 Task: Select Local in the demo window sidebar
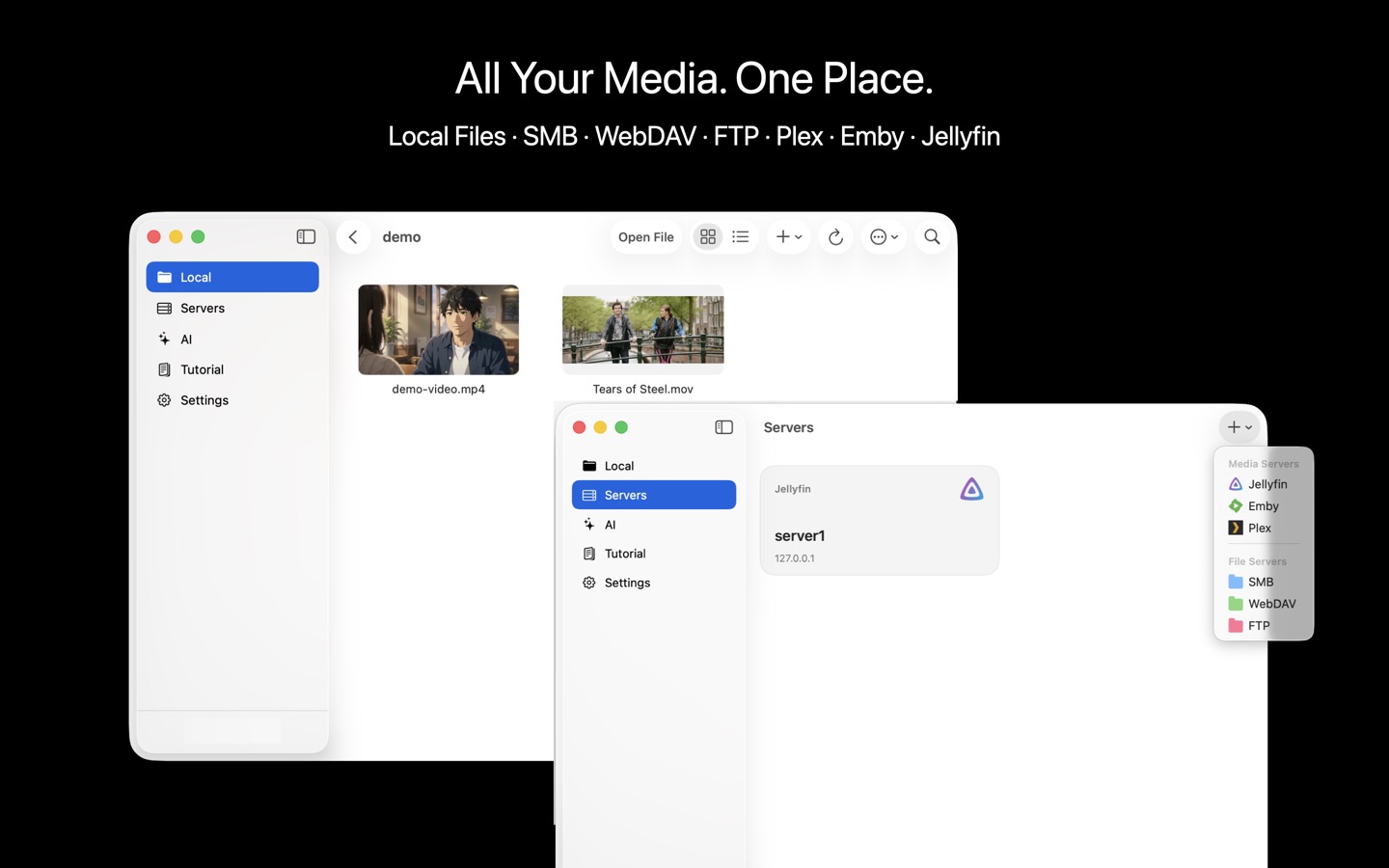pyautogui.click(x=232, y=277)
